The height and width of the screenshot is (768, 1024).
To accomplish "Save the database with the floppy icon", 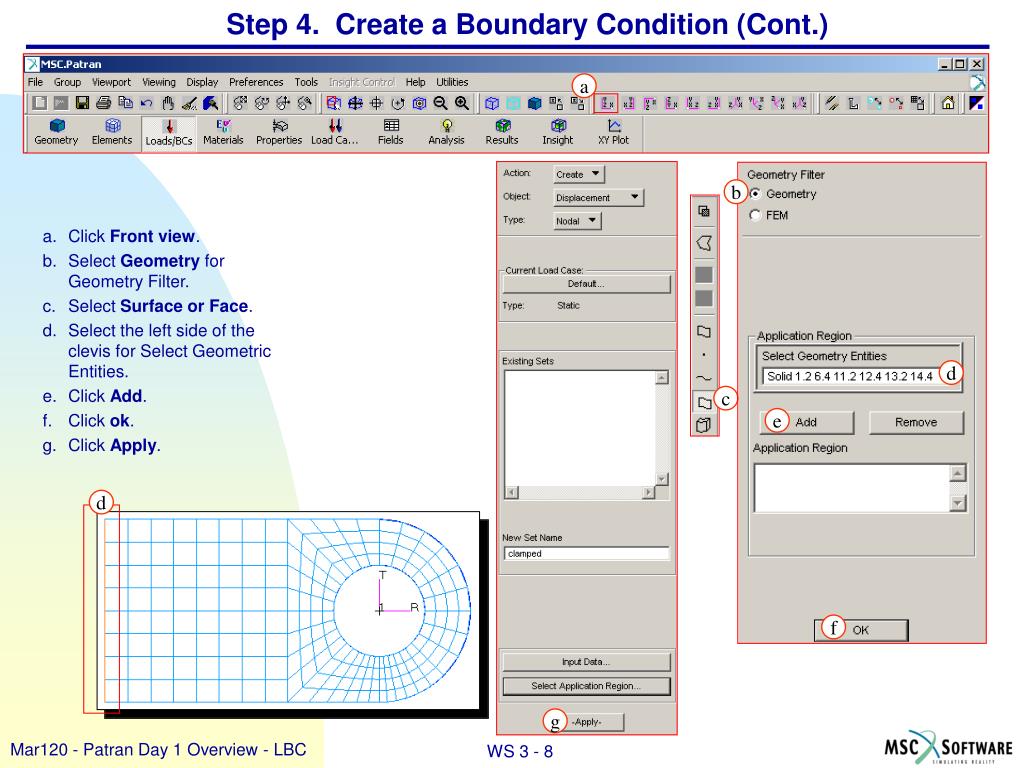I will [82, 103].
